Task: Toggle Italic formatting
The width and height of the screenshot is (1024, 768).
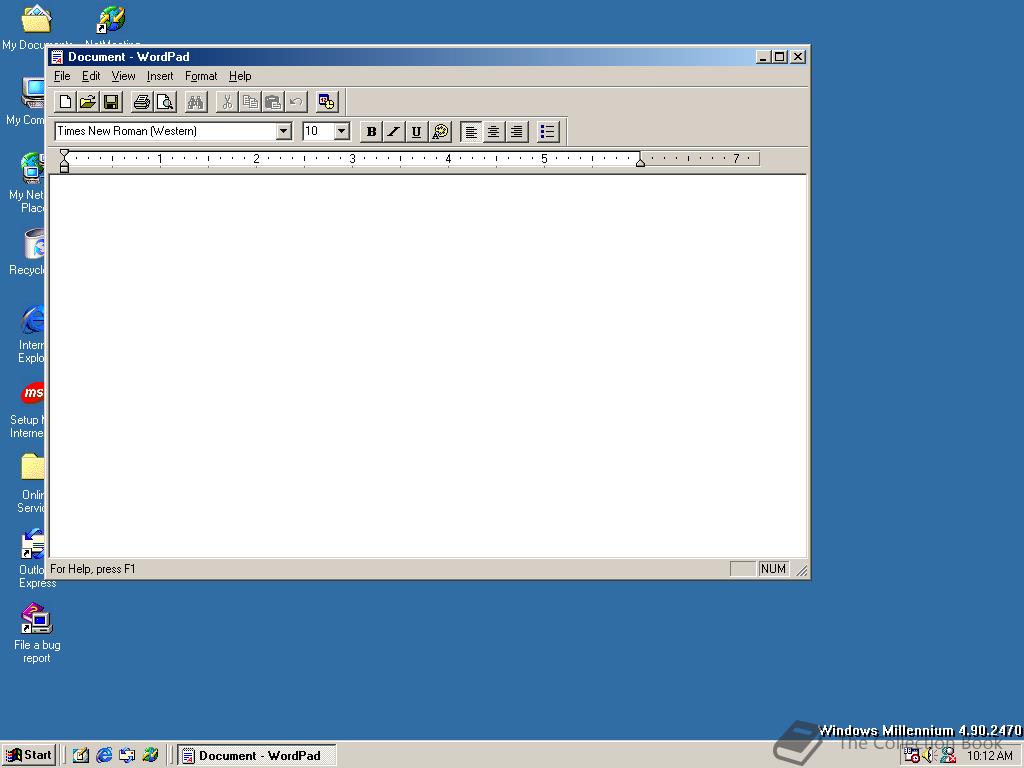Action: pyautogui.click(x=393, y=132)
